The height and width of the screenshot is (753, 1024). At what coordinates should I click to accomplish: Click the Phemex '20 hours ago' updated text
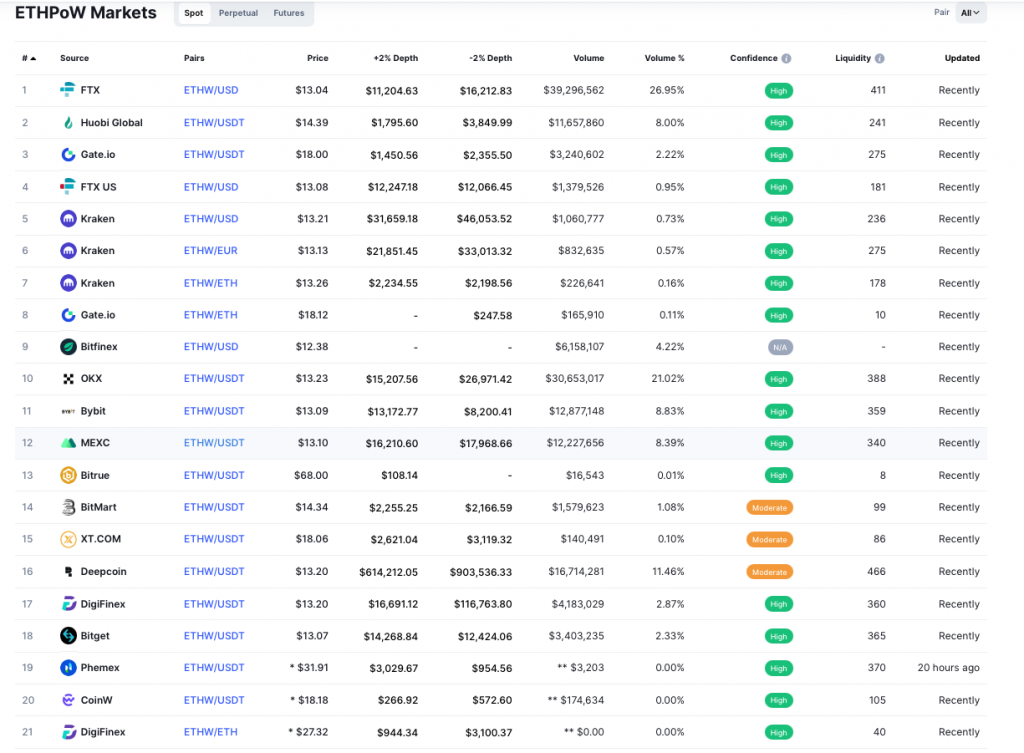948,667
